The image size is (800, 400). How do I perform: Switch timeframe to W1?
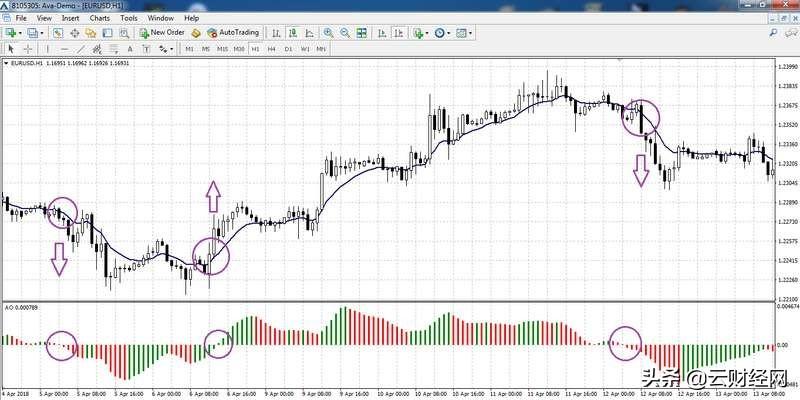click(305, 49)
